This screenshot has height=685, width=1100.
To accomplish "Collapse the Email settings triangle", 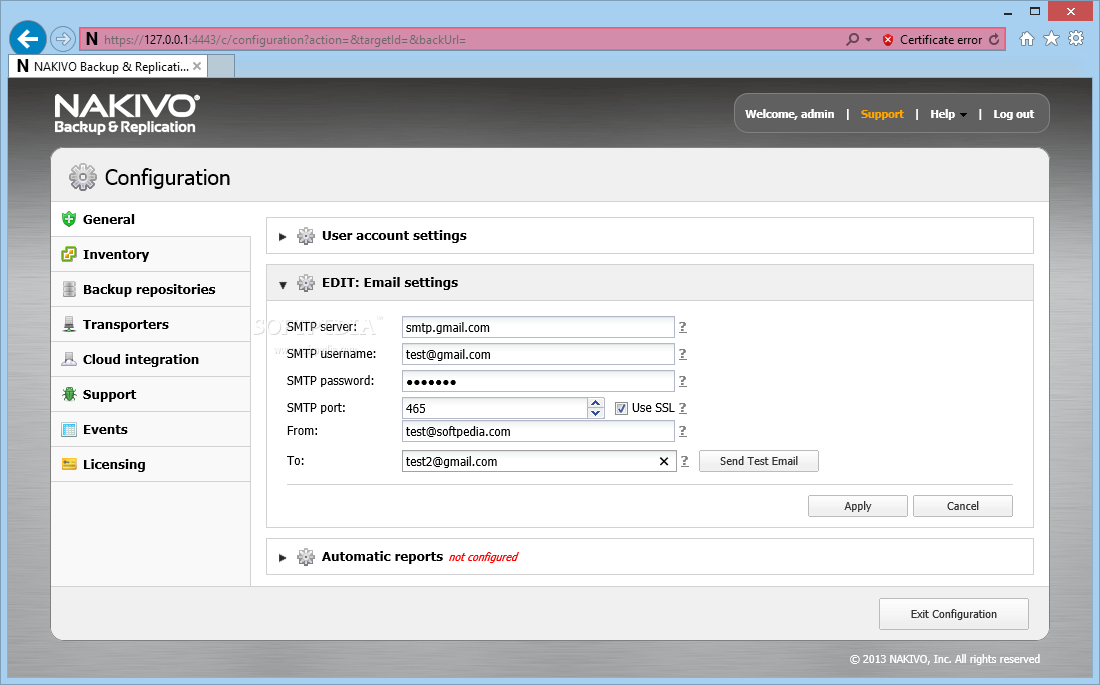I will tap(283, 284).
